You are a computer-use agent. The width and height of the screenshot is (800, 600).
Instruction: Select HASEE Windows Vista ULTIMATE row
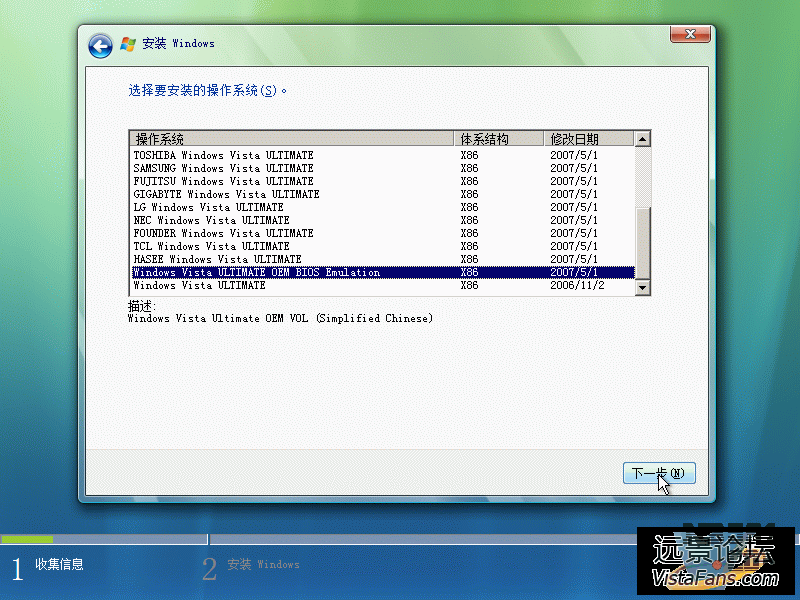218,259
